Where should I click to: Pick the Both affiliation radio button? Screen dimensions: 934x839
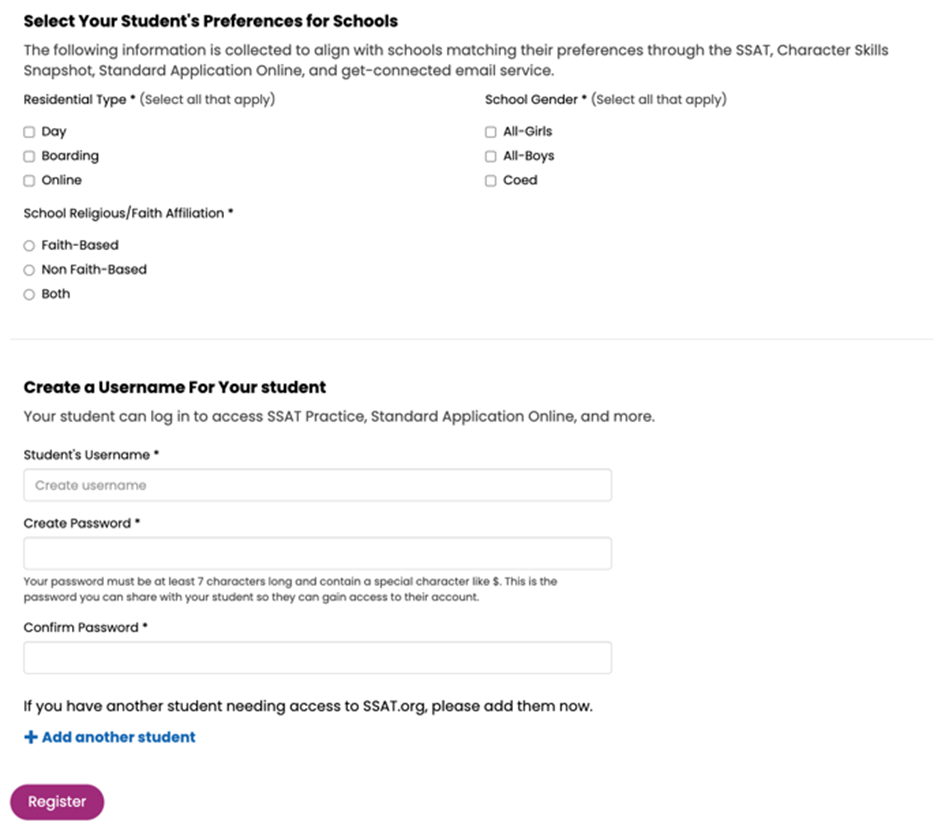tap(29, 294)
